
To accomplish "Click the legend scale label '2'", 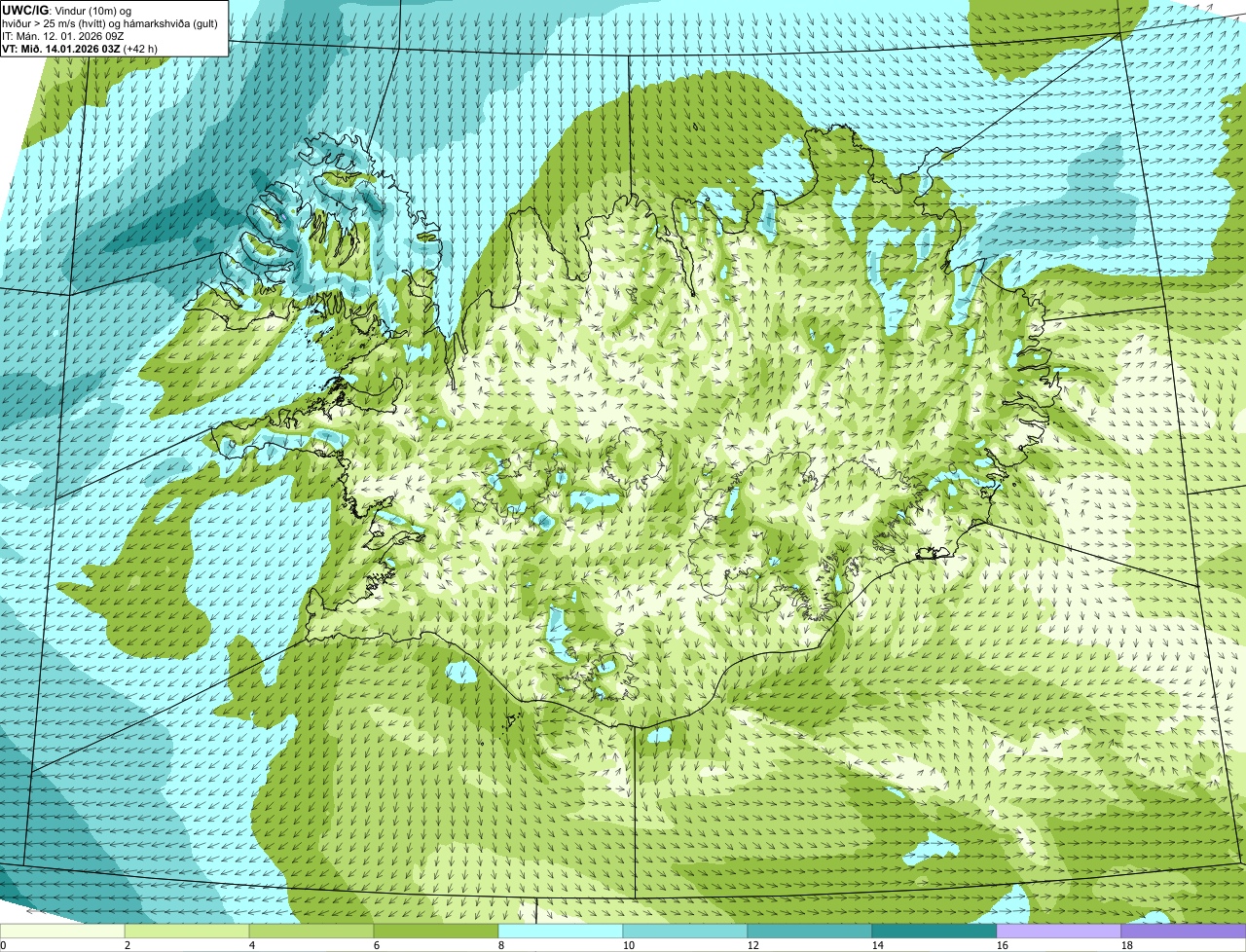I will [x=128, y=945].
